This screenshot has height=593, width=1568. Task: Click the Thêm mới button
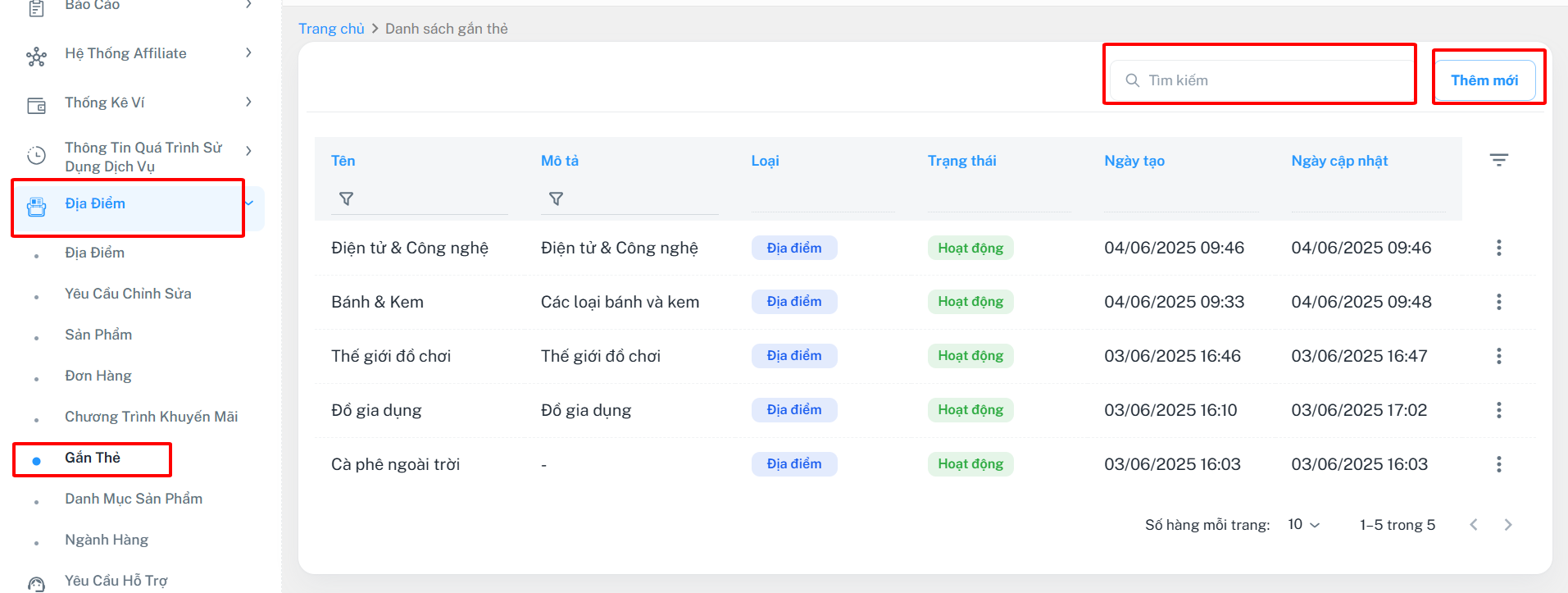point(1484,80)
